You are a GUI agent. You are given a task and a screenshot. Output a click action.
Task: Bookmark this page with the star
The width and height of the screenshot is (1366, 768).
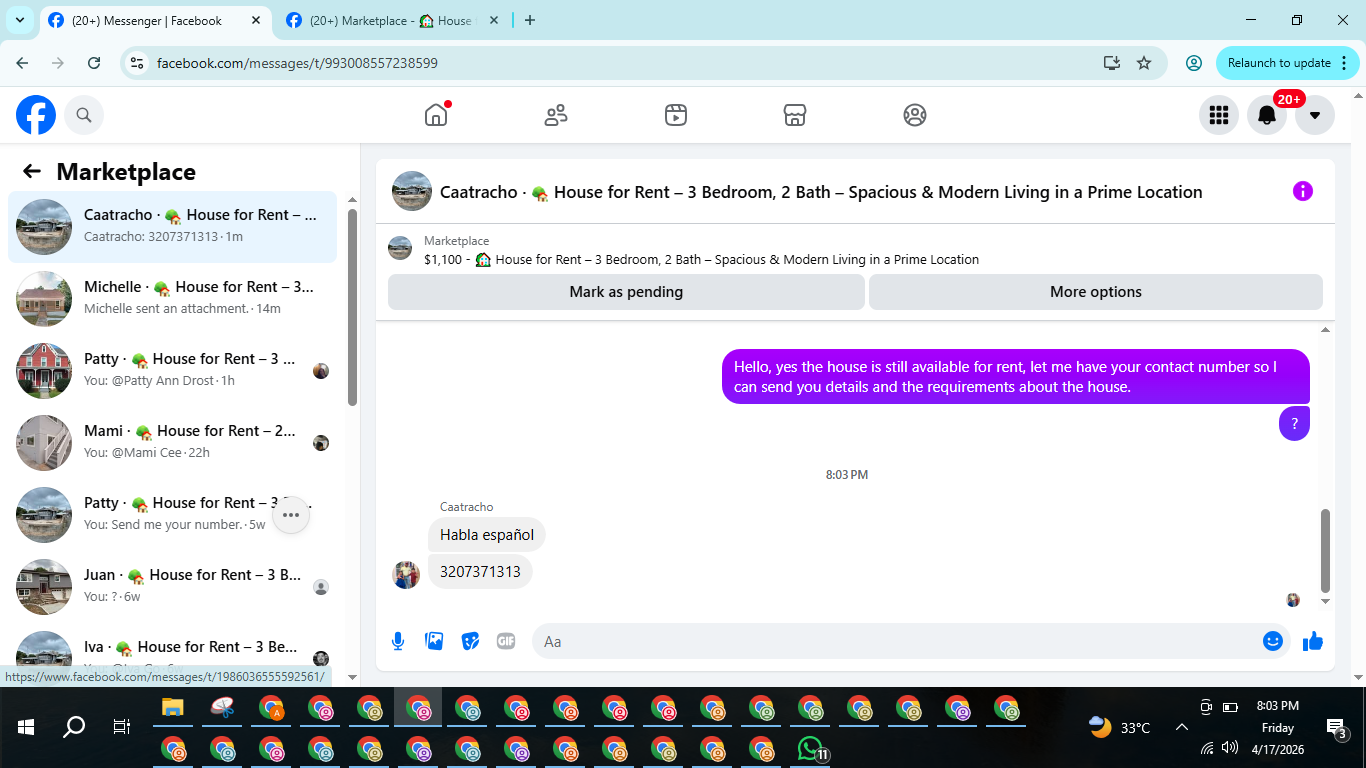click(1144, 63)
